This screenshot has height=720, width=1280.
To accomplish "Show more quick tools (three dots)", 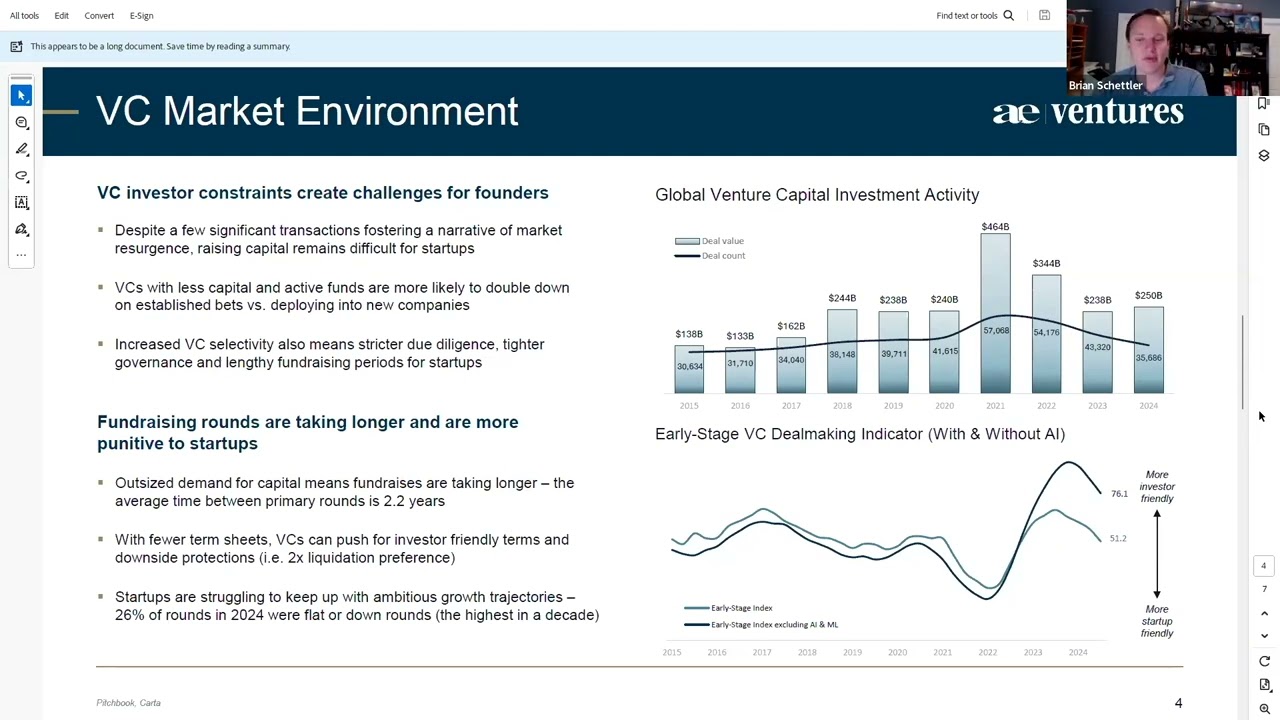I will point(21,255).
